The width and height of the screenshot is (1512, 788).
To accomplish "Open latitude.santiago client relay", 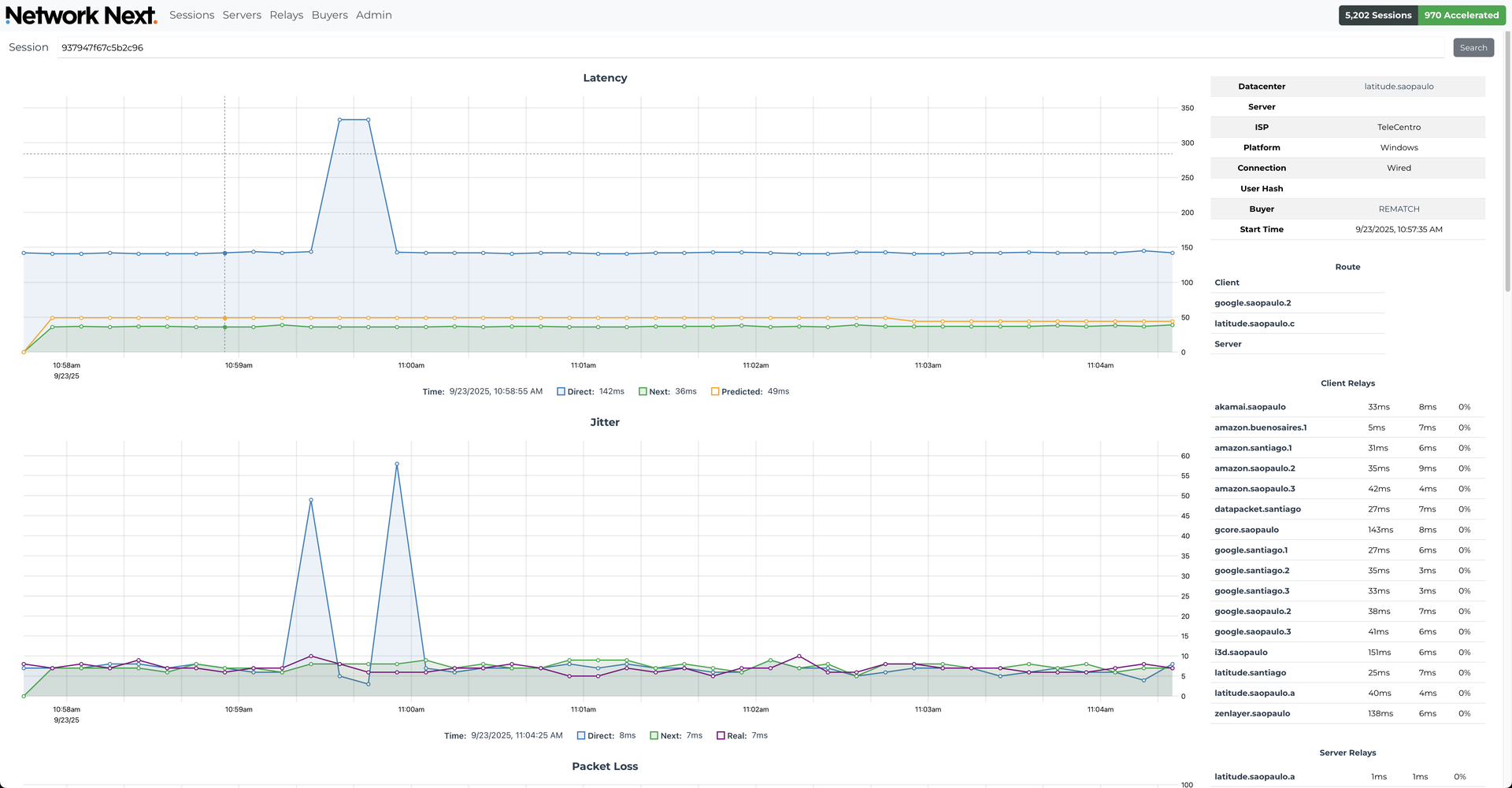I will (x=1250, y=673).
